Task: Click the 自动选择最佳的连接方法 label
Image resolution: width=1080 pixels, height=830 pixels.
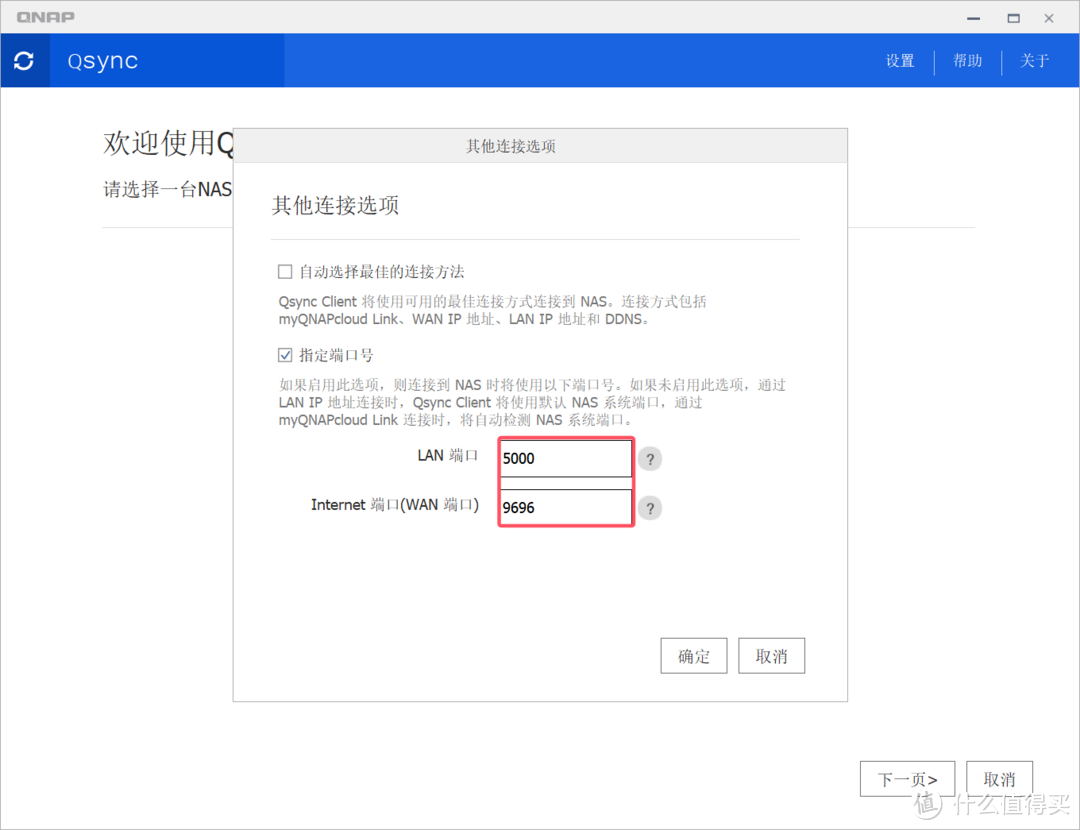Action: [382, 272]
